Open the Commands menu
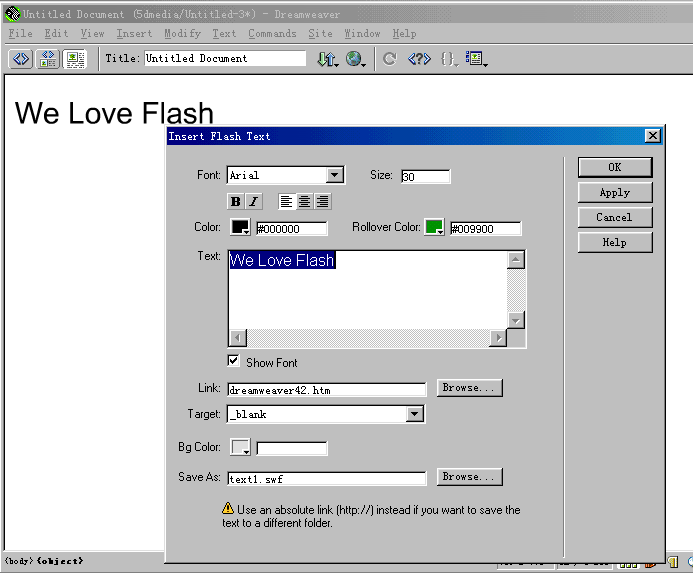 (272, 34)
